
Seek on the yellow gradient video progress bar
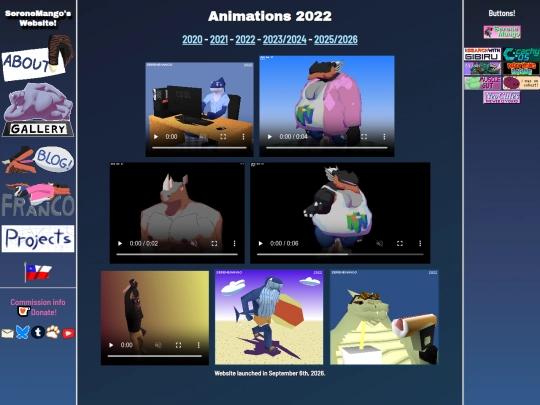(x=155, y=356)
